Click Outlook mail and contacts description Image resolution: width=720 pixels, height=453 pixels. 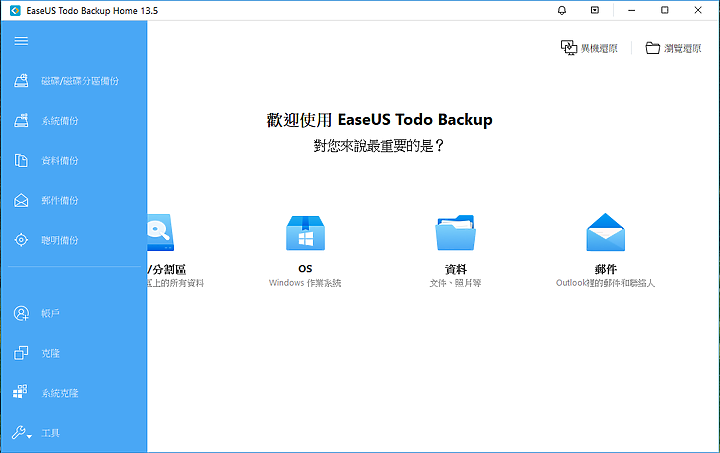(605, 283)
